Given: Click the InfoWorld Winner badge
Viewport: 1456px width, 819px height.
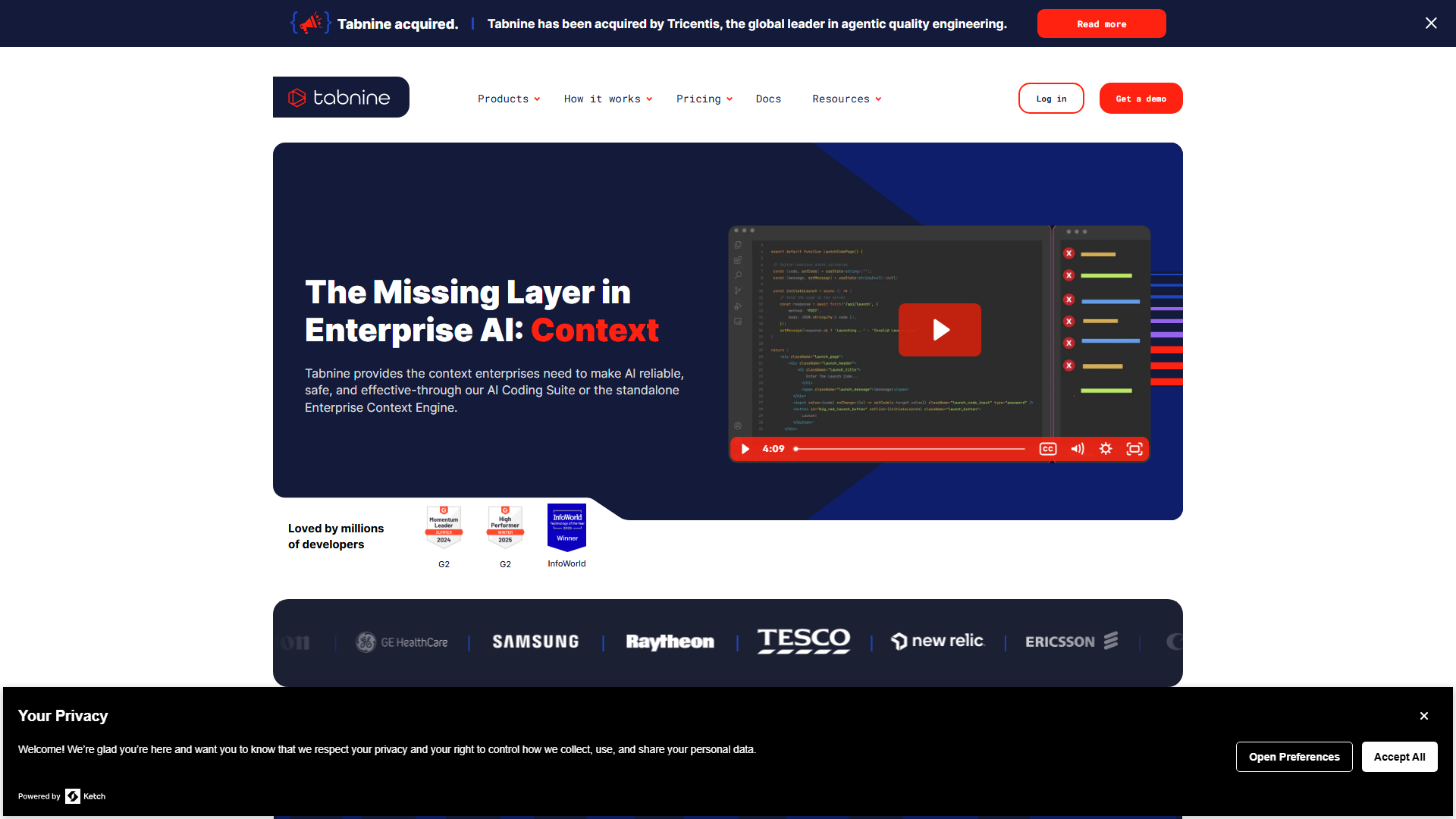Looking at the screenshot, I should pyautogui.click(x=566, y=527).
